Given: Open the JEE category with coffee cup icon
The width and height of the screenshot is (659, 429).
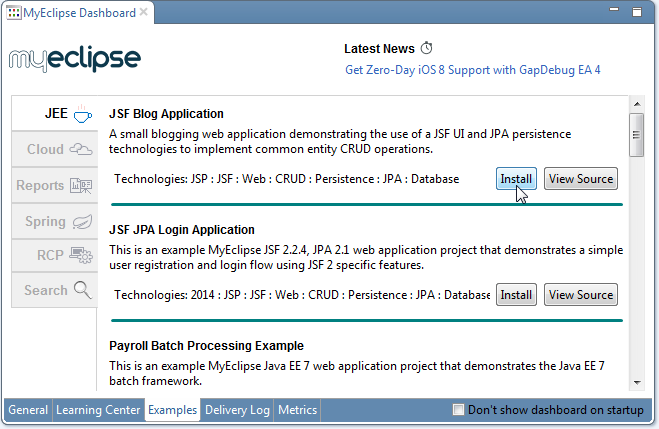Looking at the screenshot, I should [x=81, y=114].
